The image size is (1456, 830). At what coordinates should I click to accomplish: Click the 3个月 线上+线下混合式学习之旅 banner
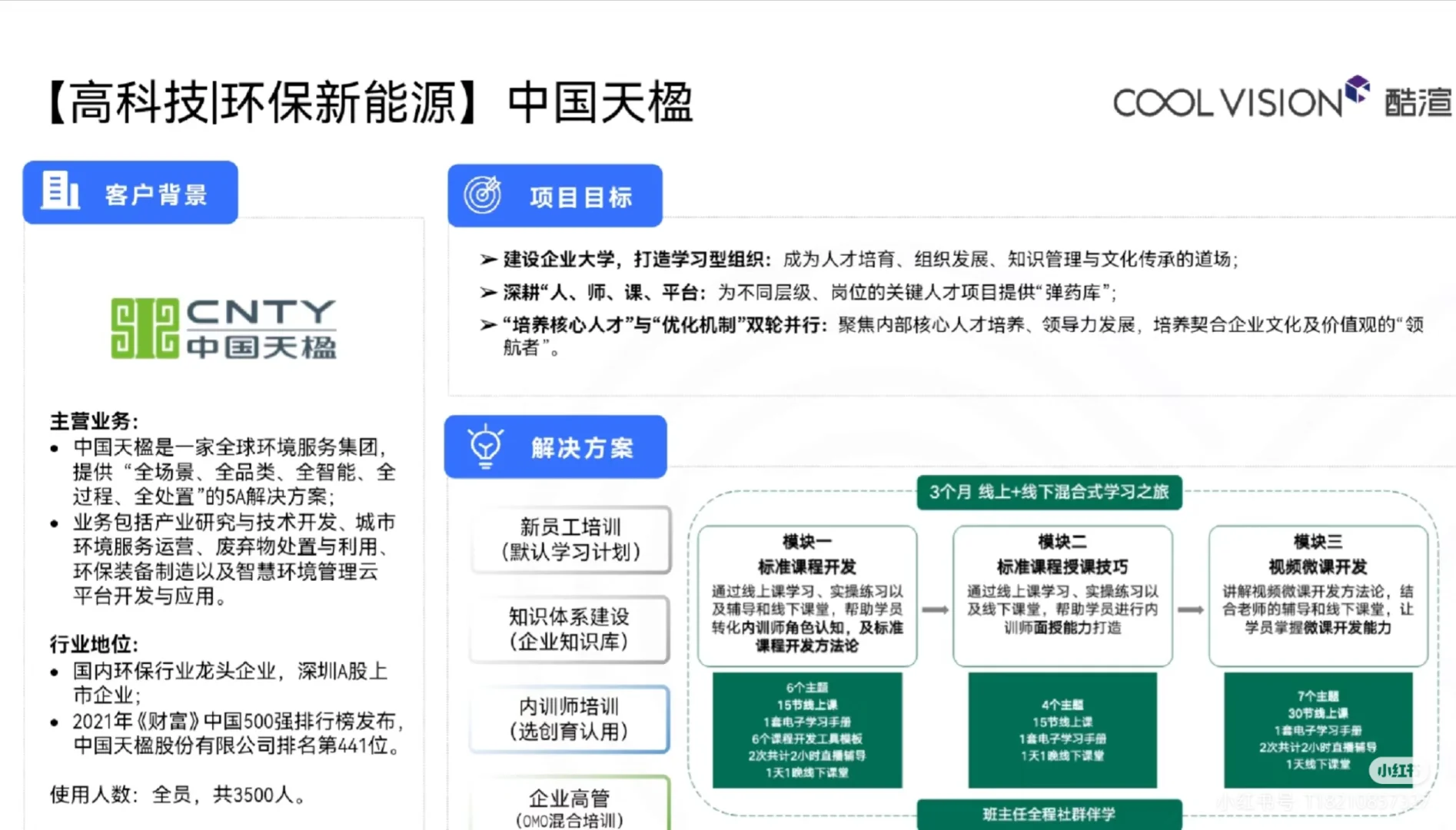coord(1049,493)
